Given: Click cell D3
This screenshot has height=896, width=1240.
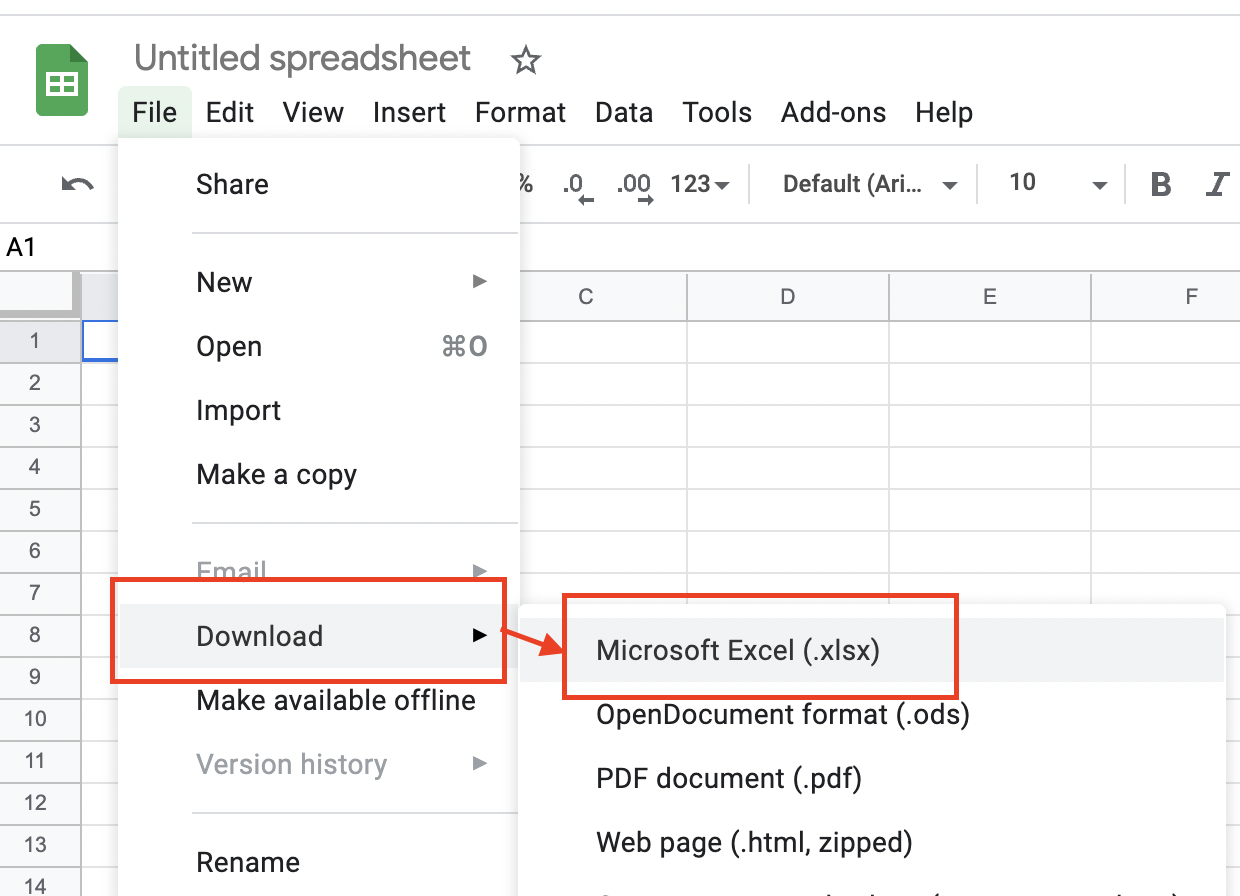Looking at the screenshot, I should pos(788,425).
